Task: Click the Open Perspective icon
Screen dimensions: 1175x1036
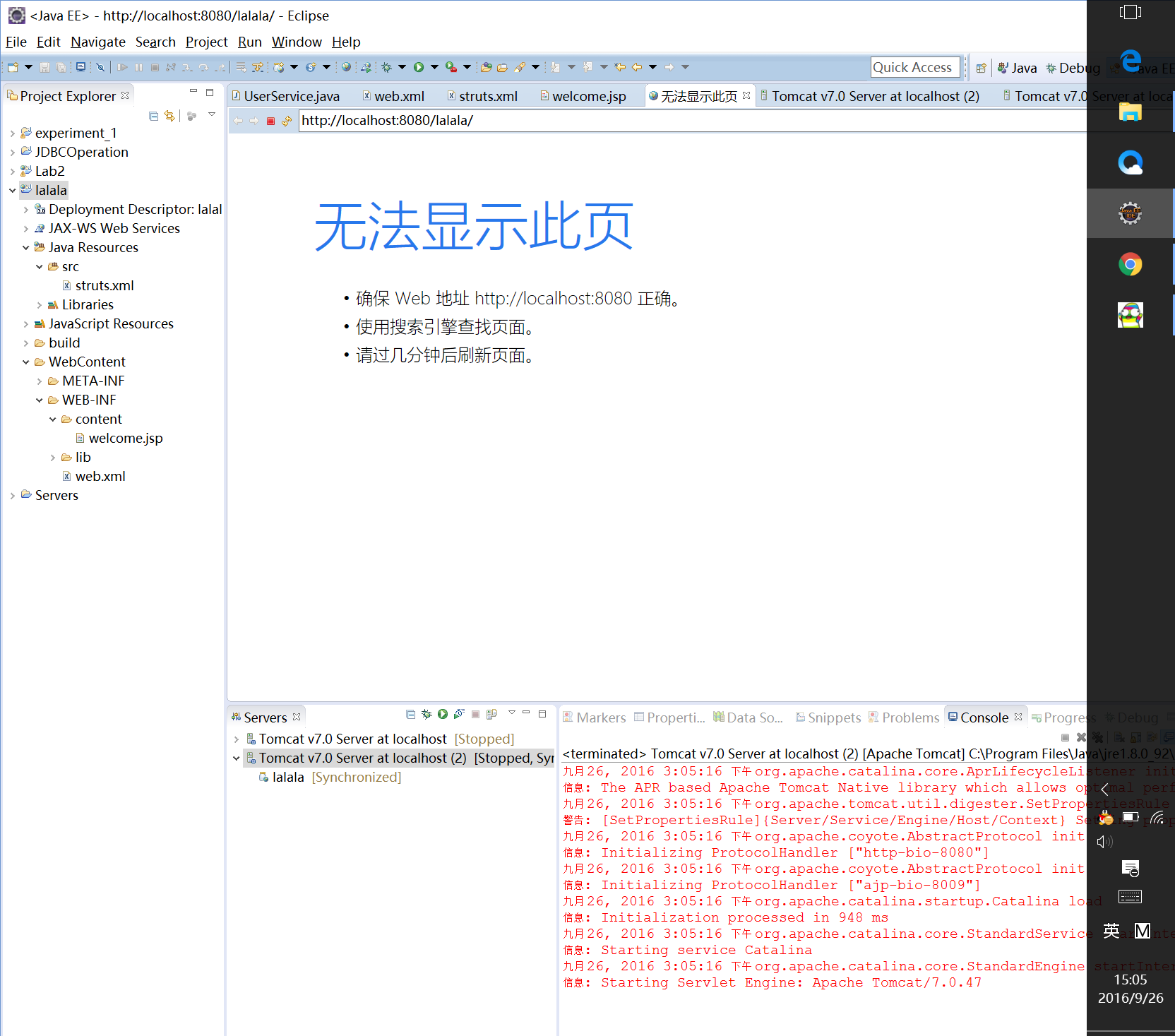Action: 981,68
